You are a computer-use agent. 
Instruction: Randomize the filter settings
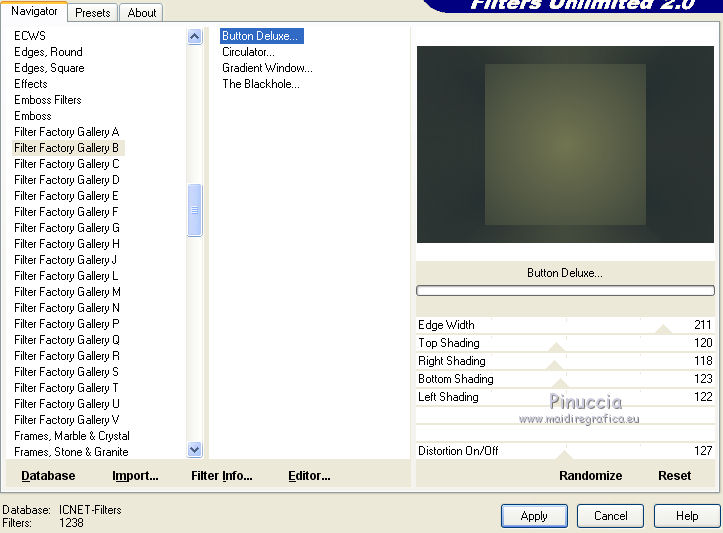[x=590, y=476]
